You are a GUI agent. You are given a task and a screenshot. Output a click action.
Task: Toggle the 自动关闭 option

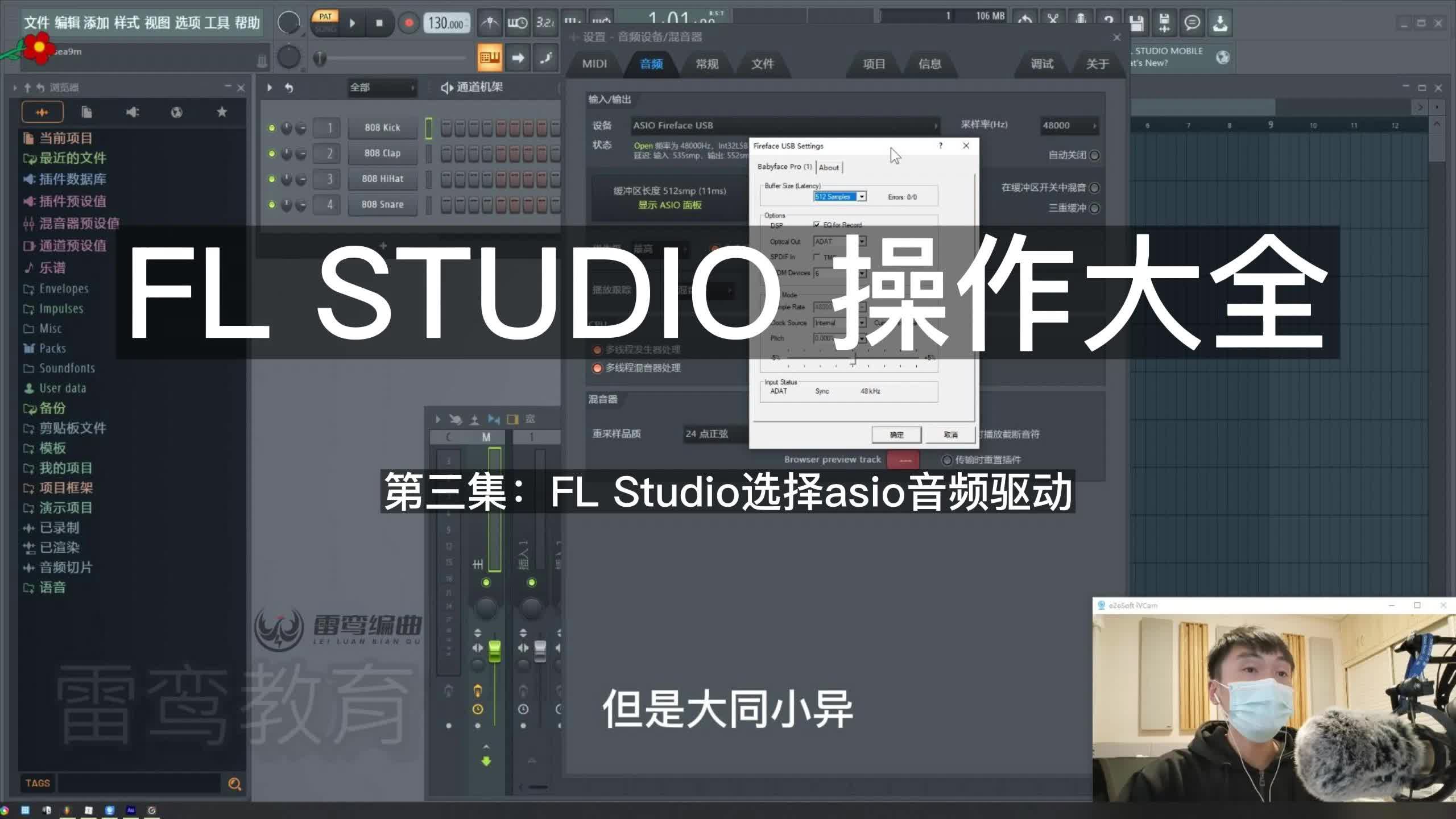click(1094, 155)
